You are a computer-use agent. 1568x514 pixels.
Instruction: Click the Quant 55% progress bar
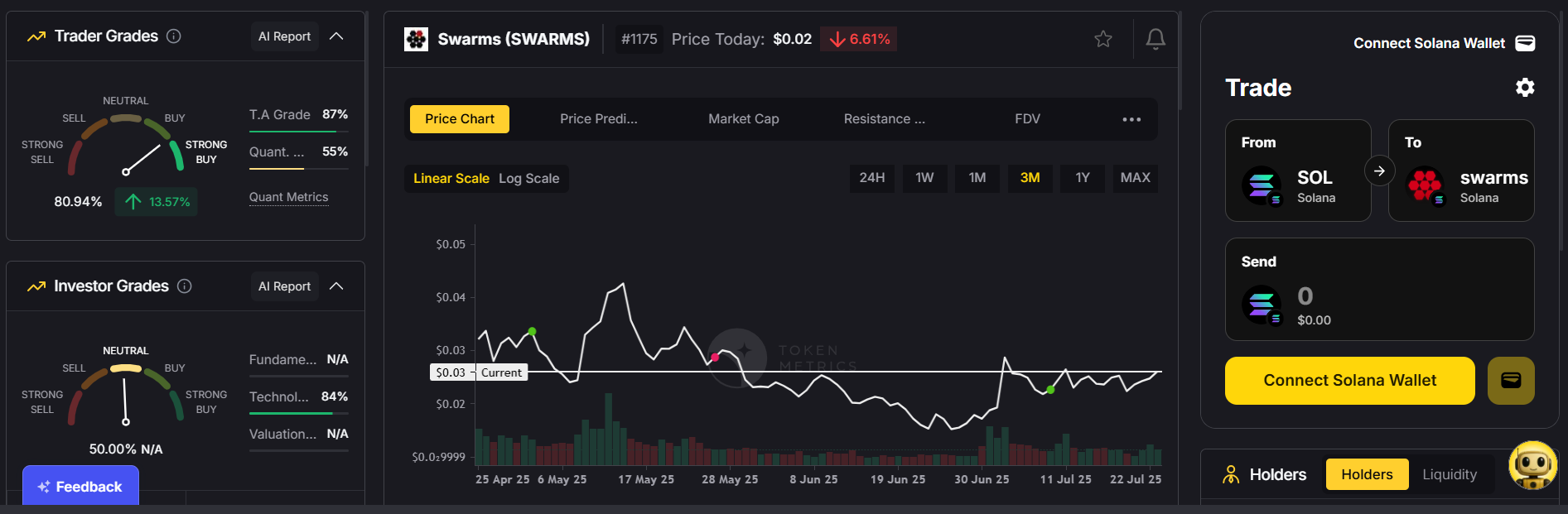click(299, 169)
